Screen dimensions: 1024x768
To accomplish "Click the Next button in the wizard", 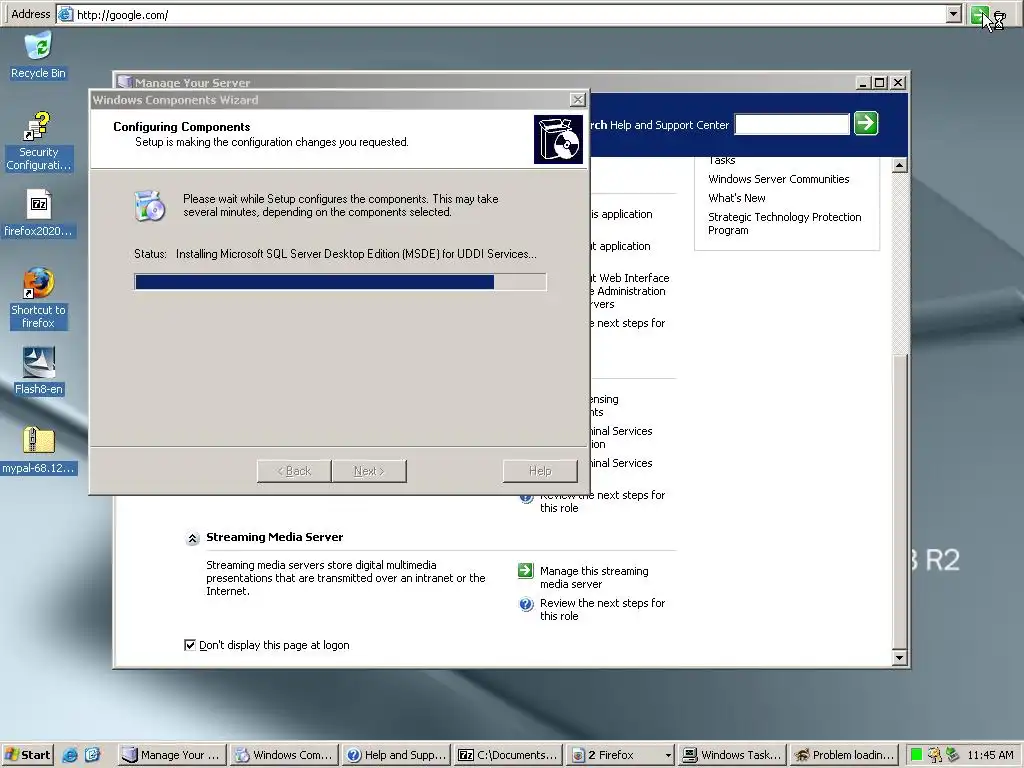I will tap(369, 471).
